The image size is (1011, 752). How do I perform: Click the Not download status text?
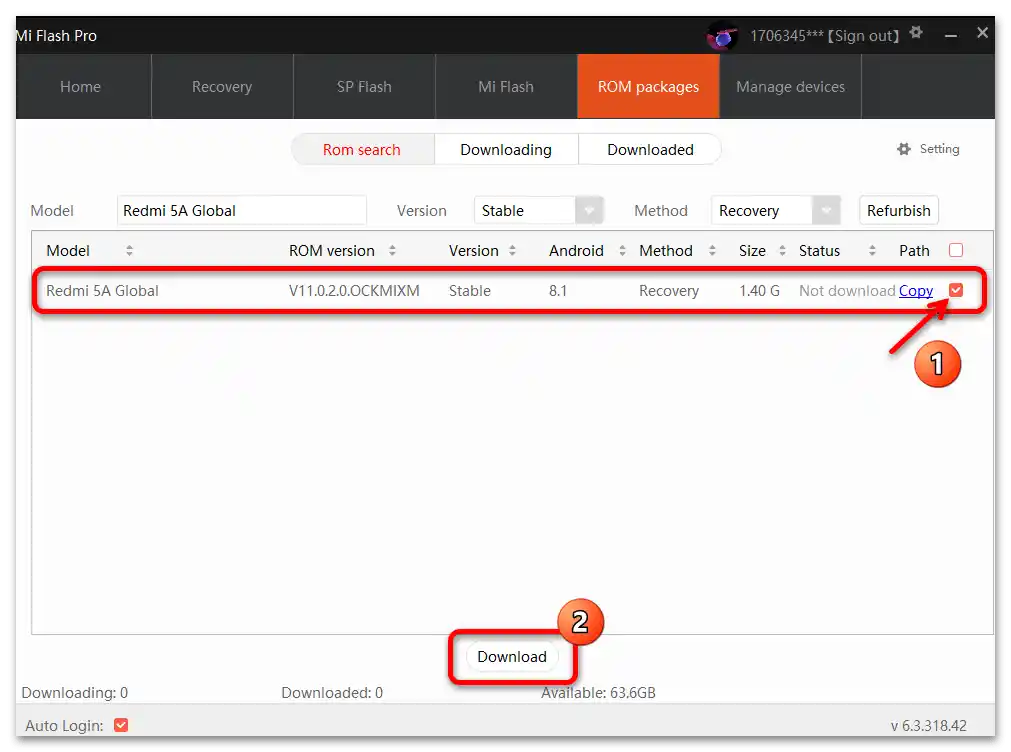pyautogui.click(x=847, y=291)
